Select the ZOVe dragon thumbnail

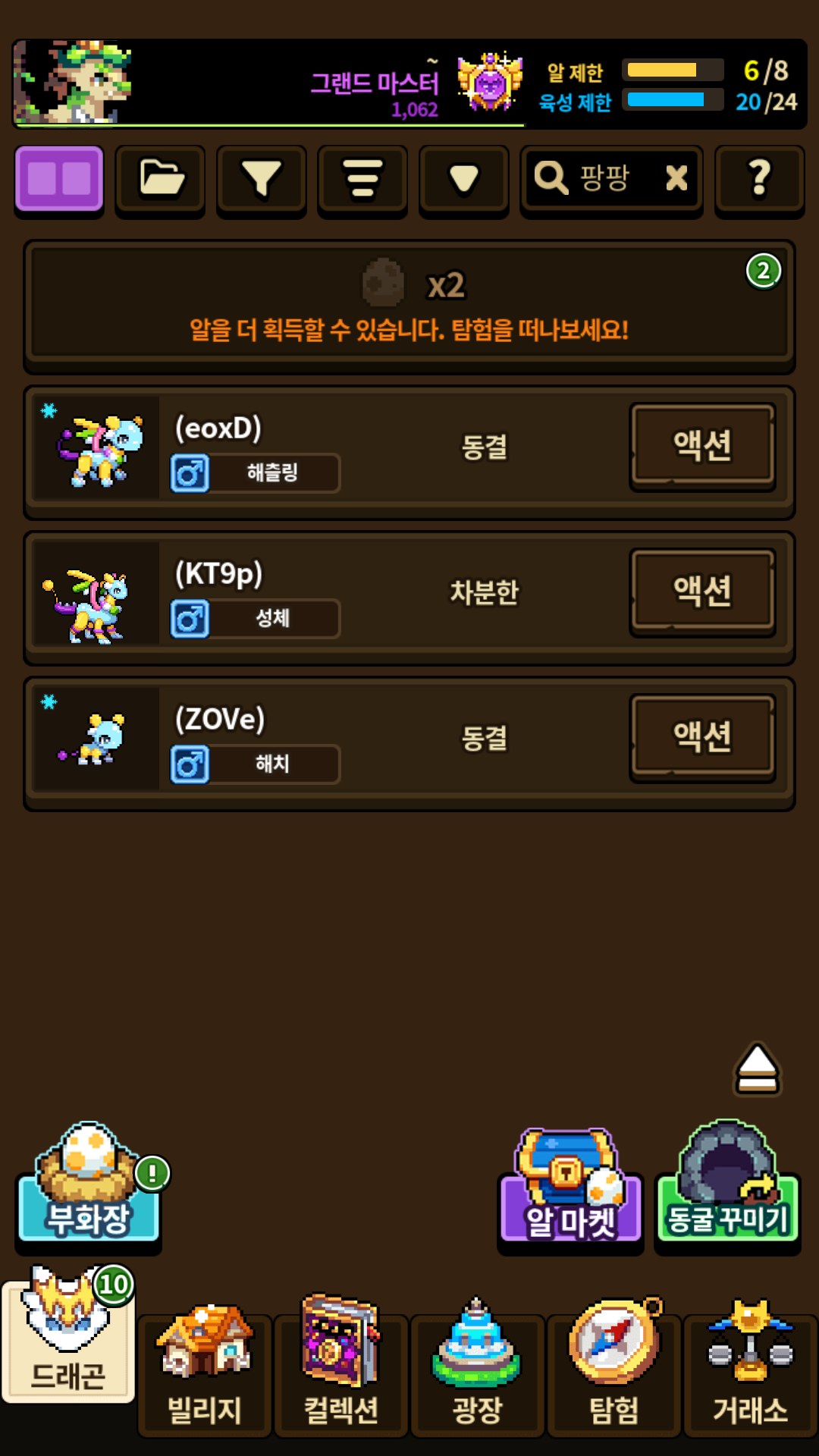coord(96,739)
